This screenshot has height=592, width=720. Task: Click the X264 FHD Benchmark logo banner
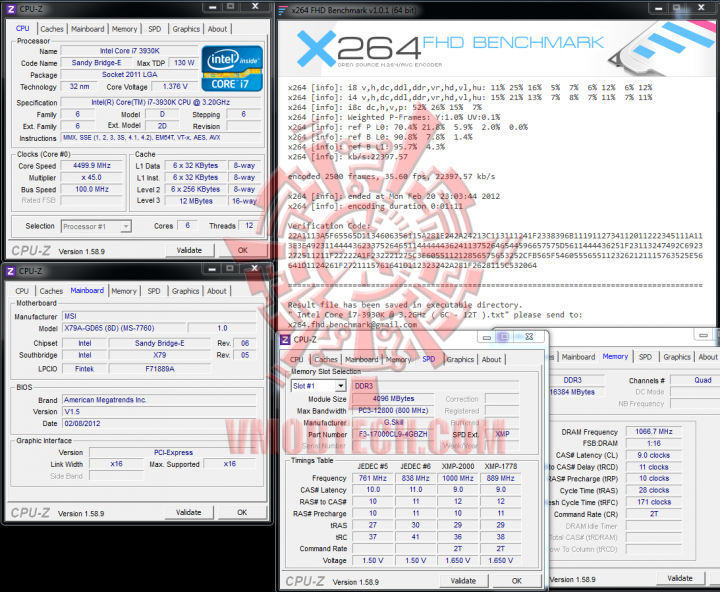[x=497, y=48]
